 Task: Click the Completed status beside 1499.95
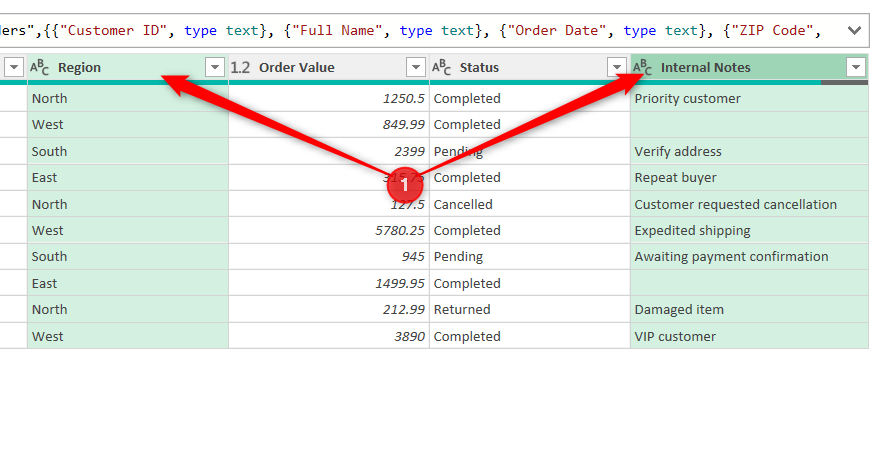[x=530, y=284]
